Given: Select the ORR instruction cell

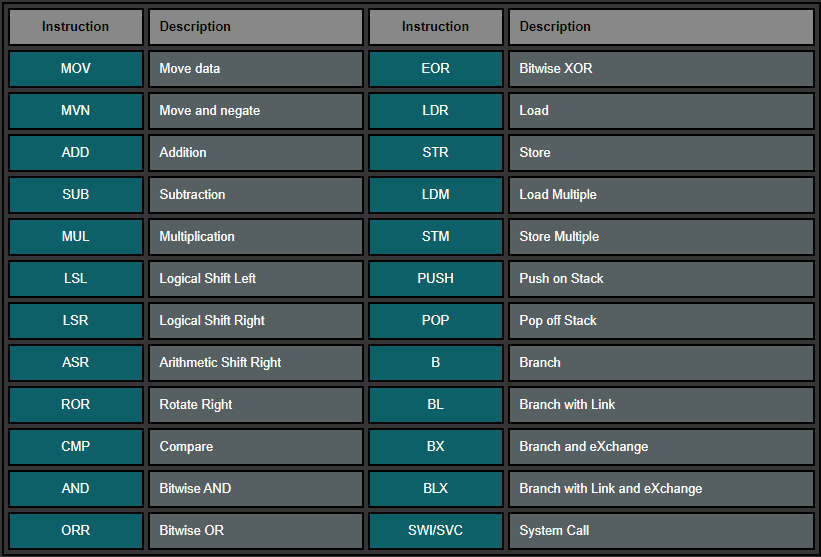Looking at the screenshot, I should click(76, 531).
